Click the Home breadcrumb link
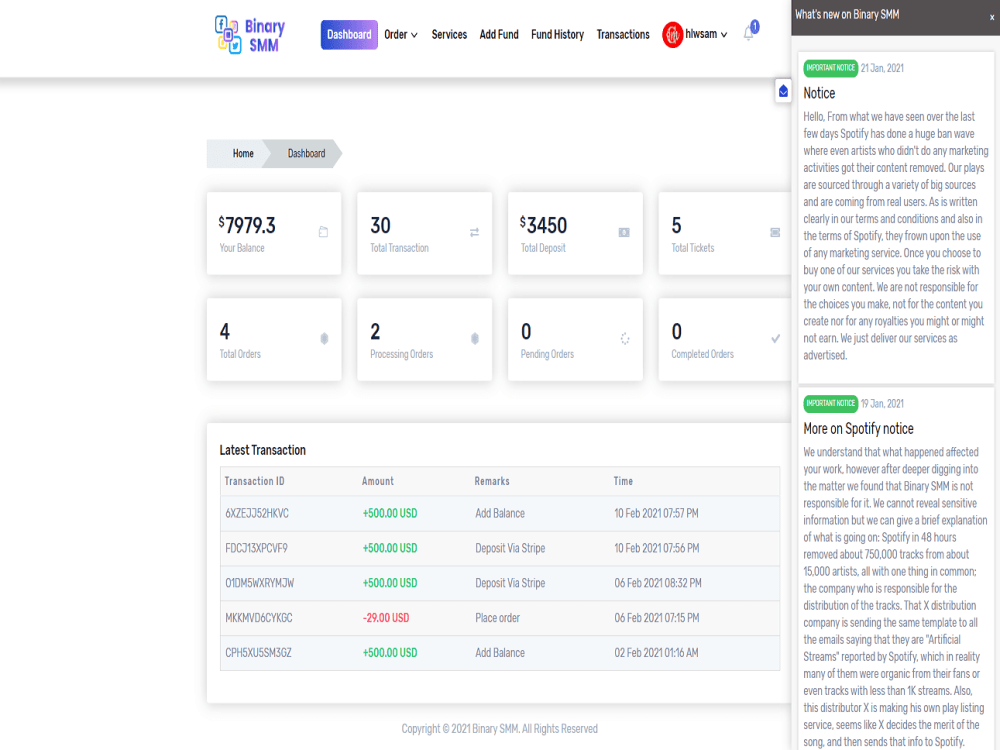 [x=243, y=153]
